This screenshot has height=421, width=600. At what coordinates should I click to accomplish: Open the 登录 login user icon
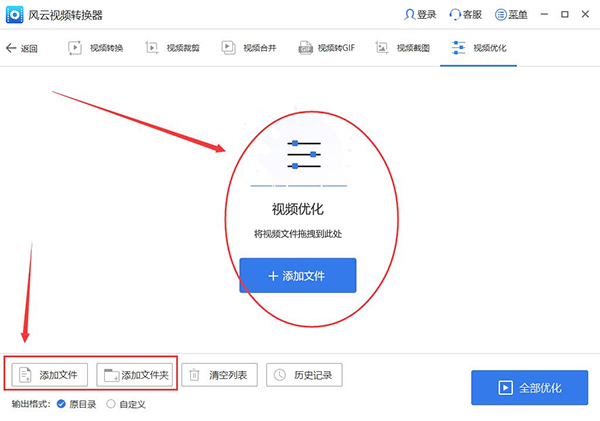coord(409,15)
